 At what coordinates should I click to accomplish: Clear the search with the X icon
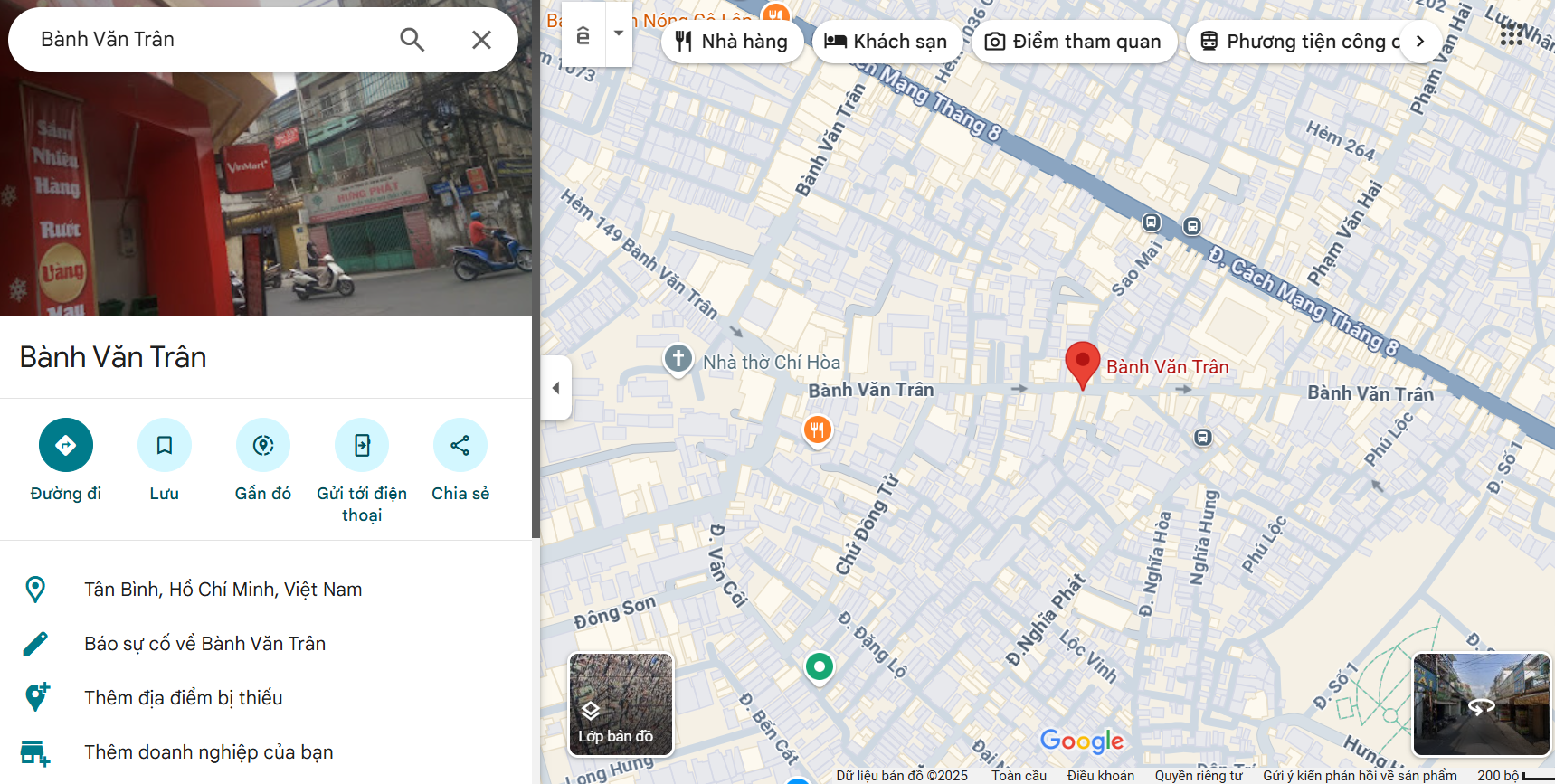[481, 40]
